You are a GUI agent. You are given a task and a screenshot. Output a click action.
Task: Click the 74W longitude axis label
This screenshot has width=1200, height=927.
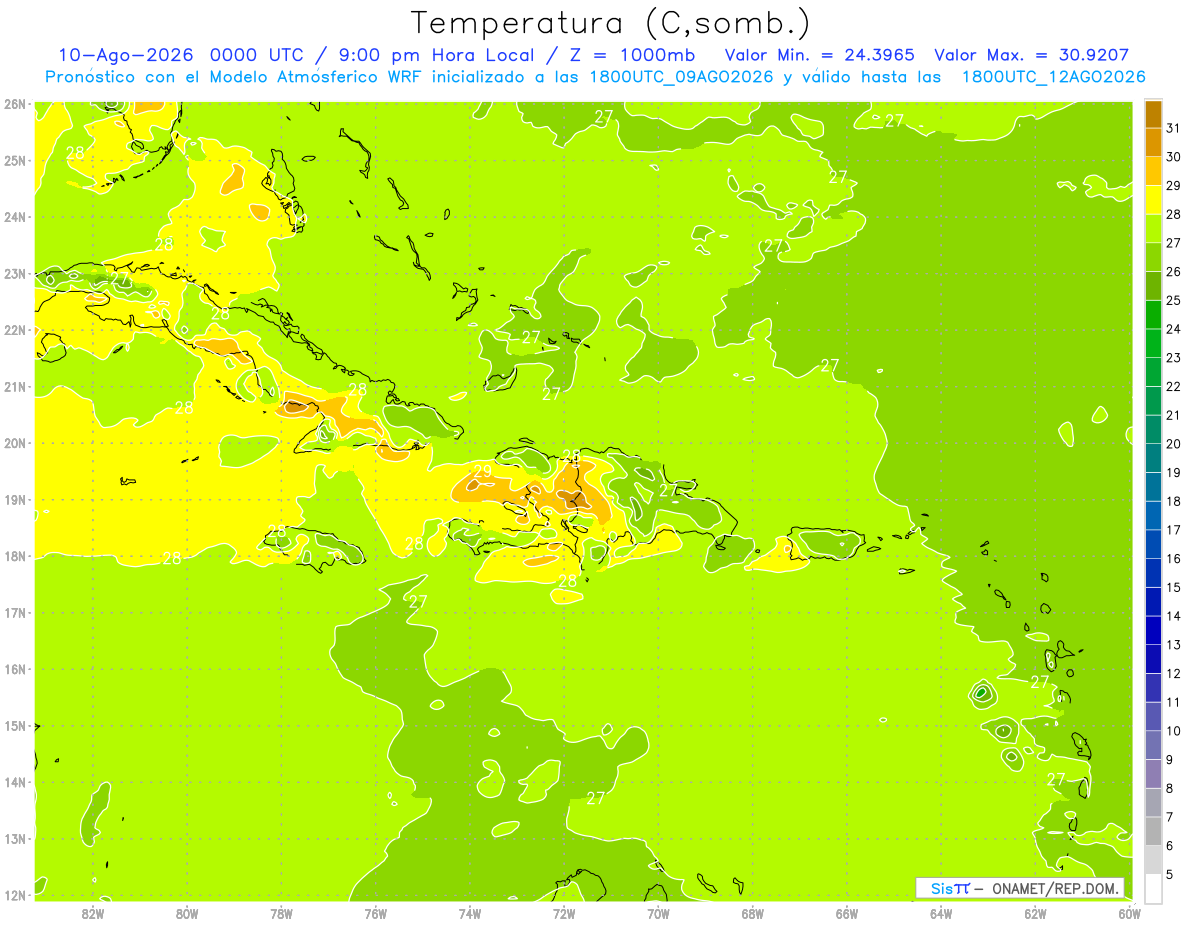click(x=470, y=913)
